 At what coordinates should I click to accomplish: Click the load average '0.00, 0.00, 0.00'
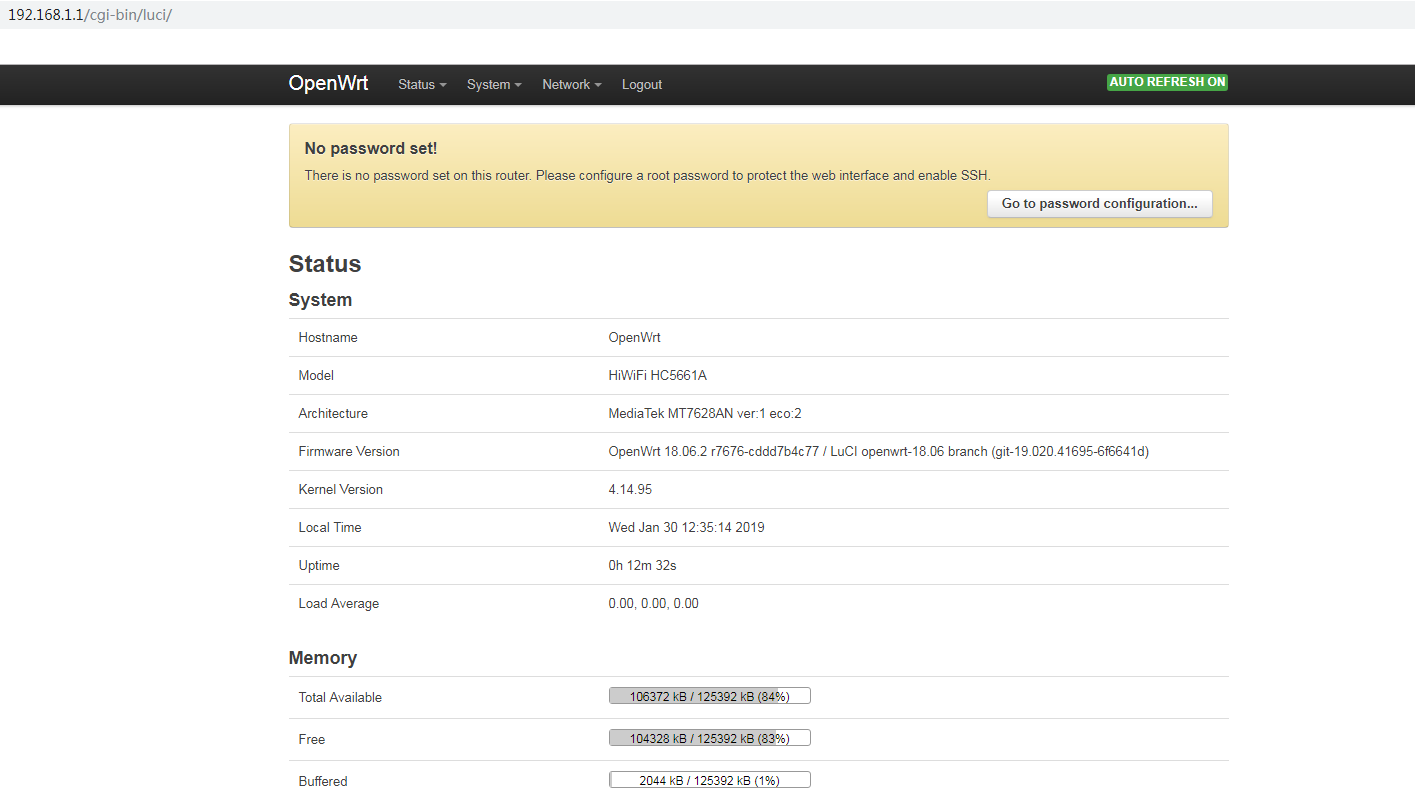[653, 604]
